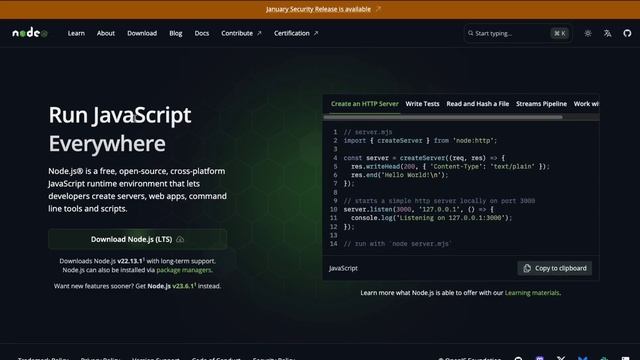Focus the Start typing search field
Image resolution: width=640 pixels, height=360 pixels.
coord(518,33)
